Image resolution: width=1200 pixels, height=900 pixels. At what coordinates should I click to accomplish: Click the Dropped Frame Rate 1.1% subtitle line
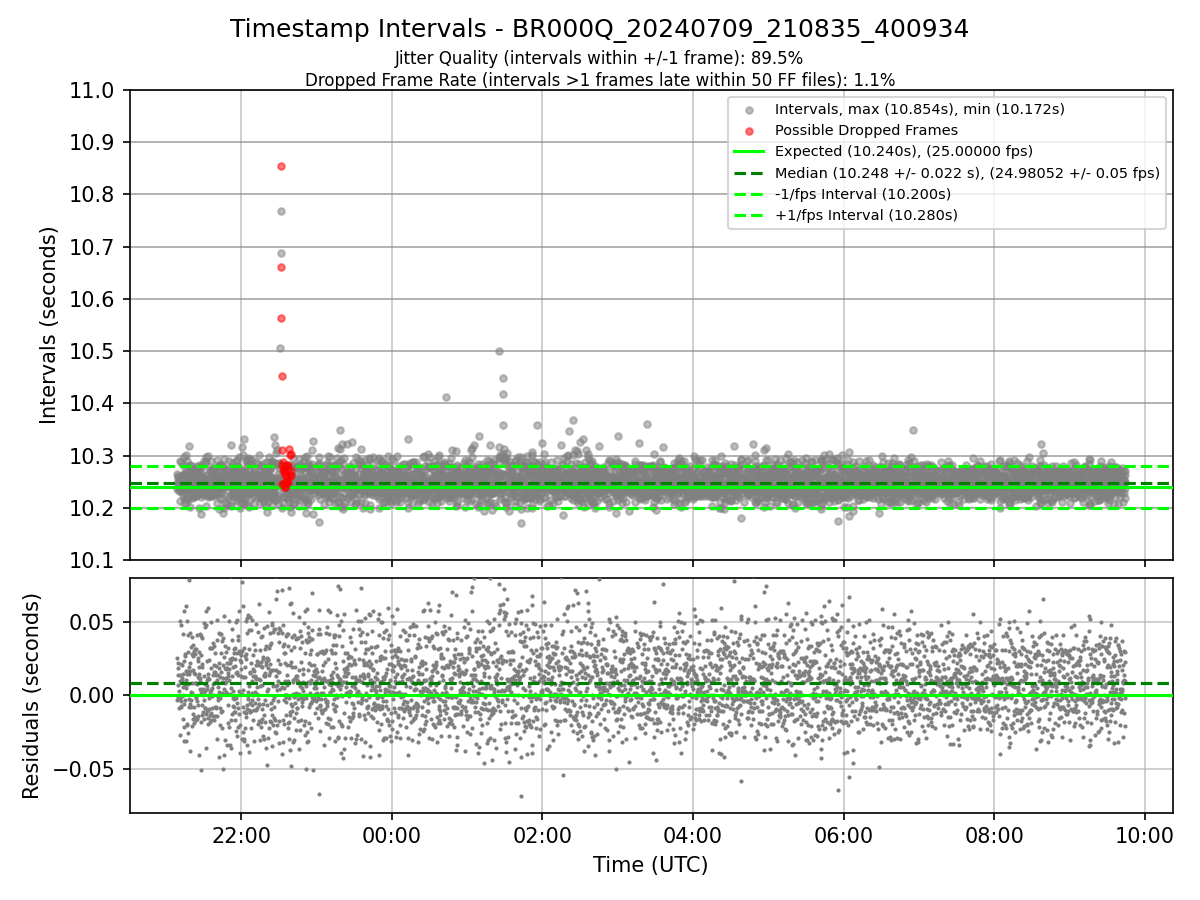(x=599, y=79)
